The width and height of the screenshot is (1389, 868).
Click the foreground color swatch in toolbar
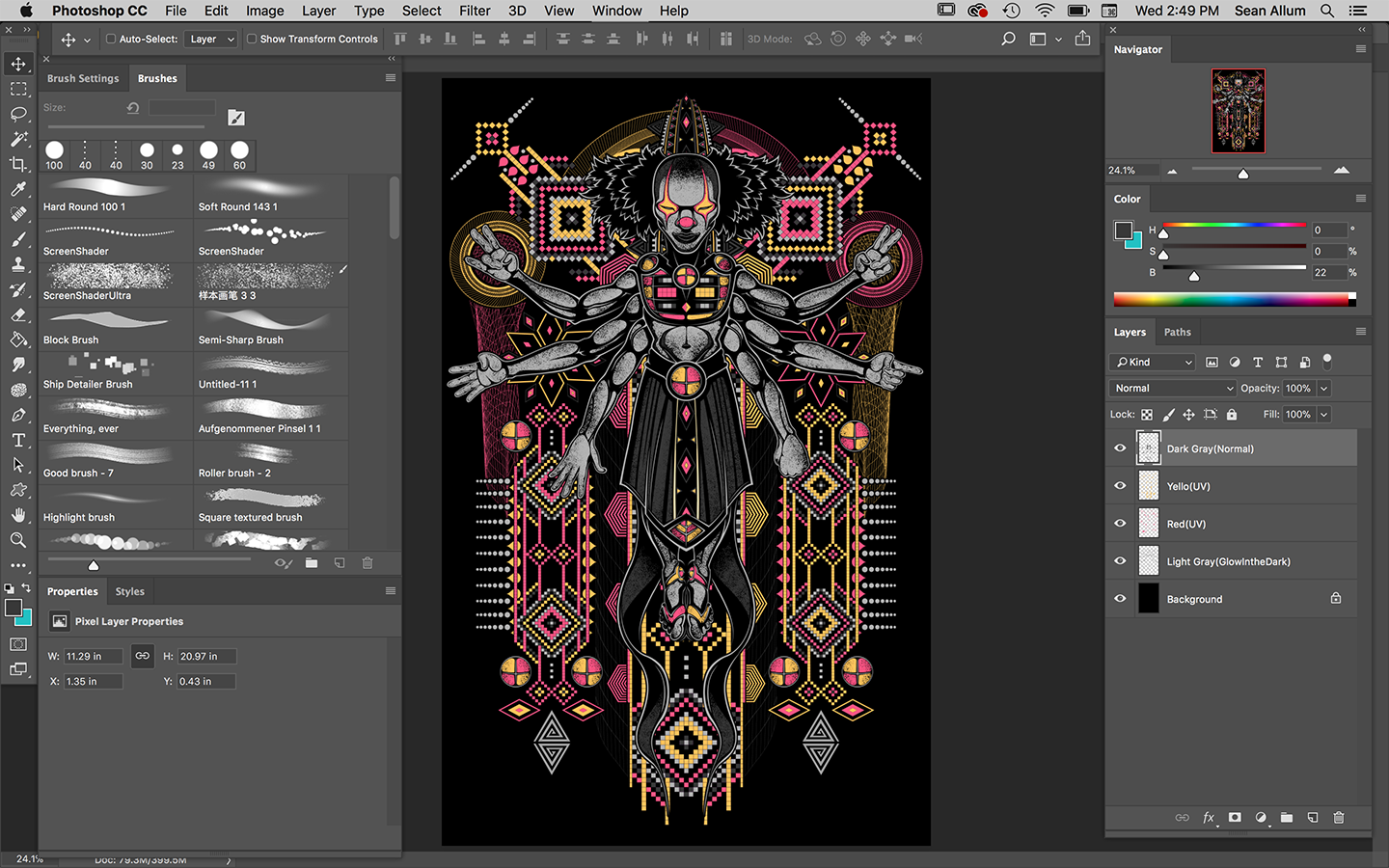pos(14,608)
